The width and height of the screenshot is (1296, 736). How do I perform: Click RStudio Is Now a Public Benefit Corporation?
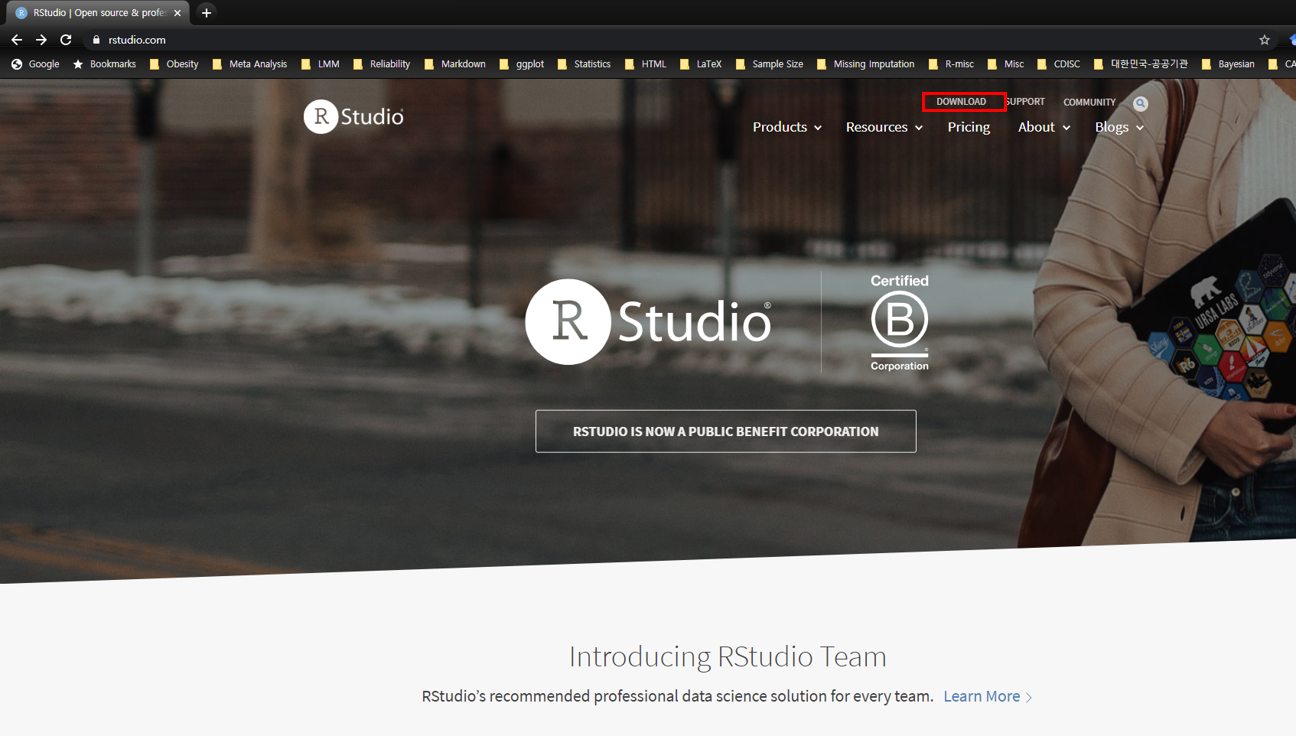coord(726,431)
